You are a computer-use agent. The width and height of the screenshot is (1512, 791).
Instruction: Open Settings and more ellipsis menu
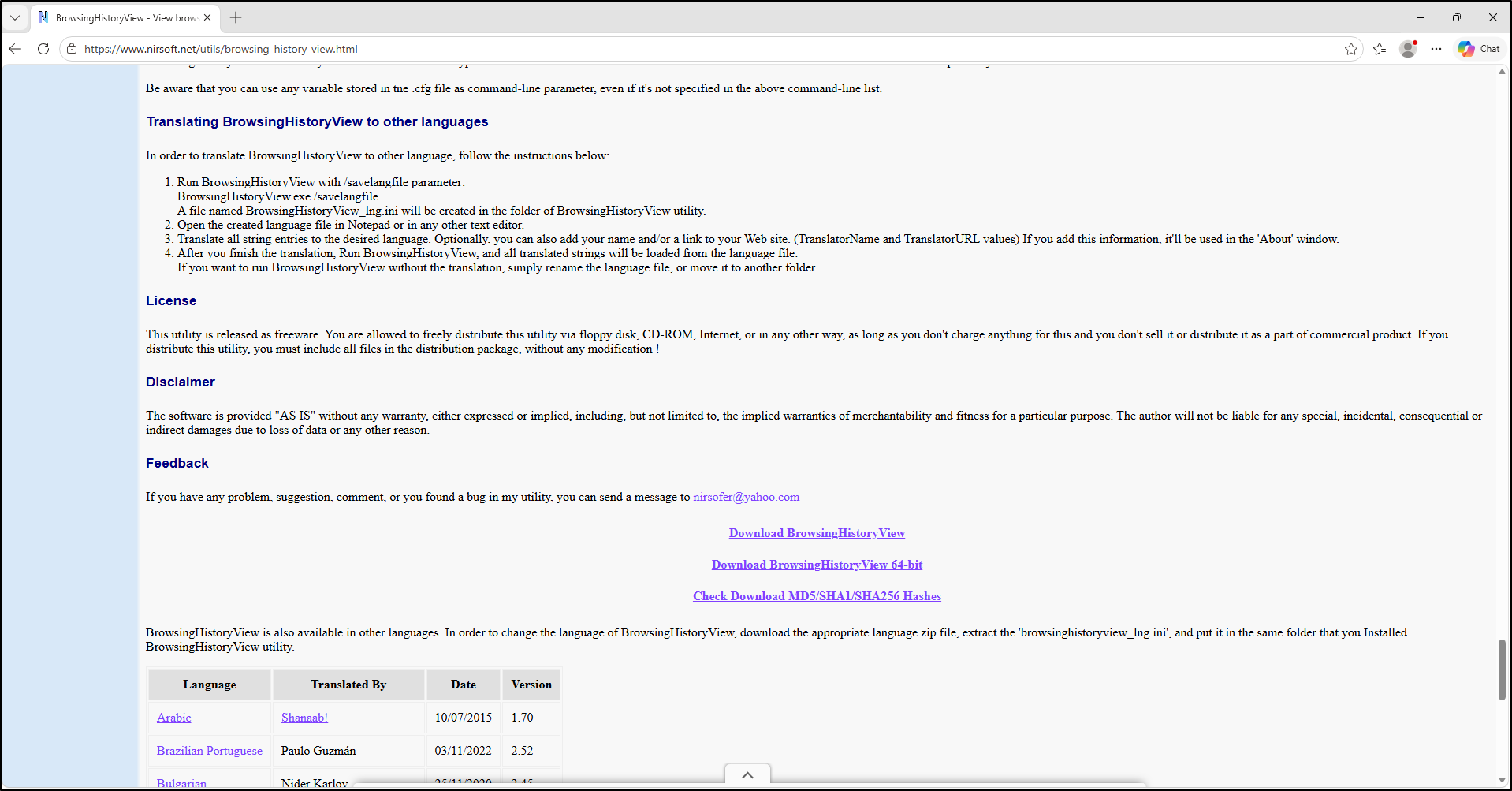pos(1436,49)
